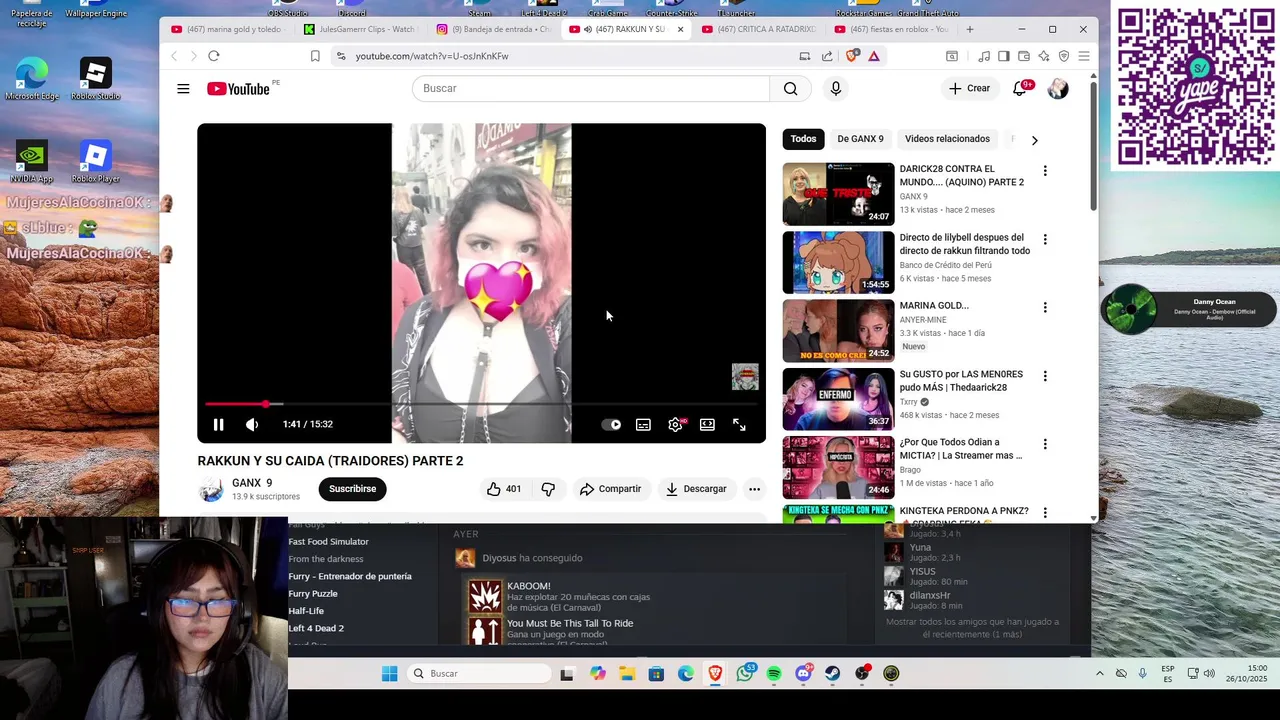The image size is (1280, 720).
Task: Open options for MARINA GOLD video
Action: click(x=1045, y=307)
